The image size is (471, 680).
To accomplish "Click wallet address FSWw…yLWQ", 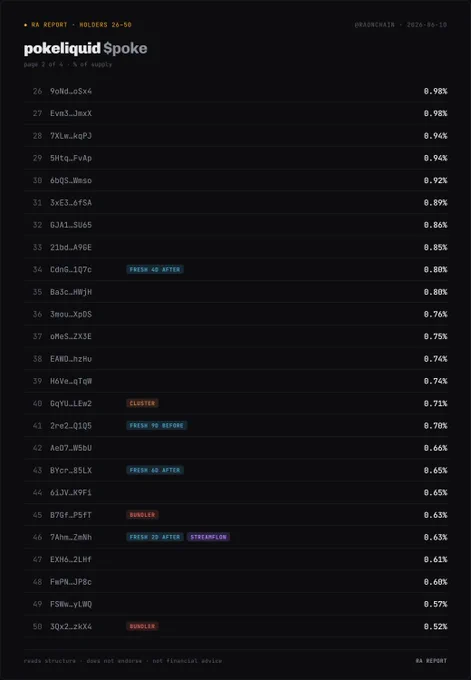I will [x=71, y=604].
